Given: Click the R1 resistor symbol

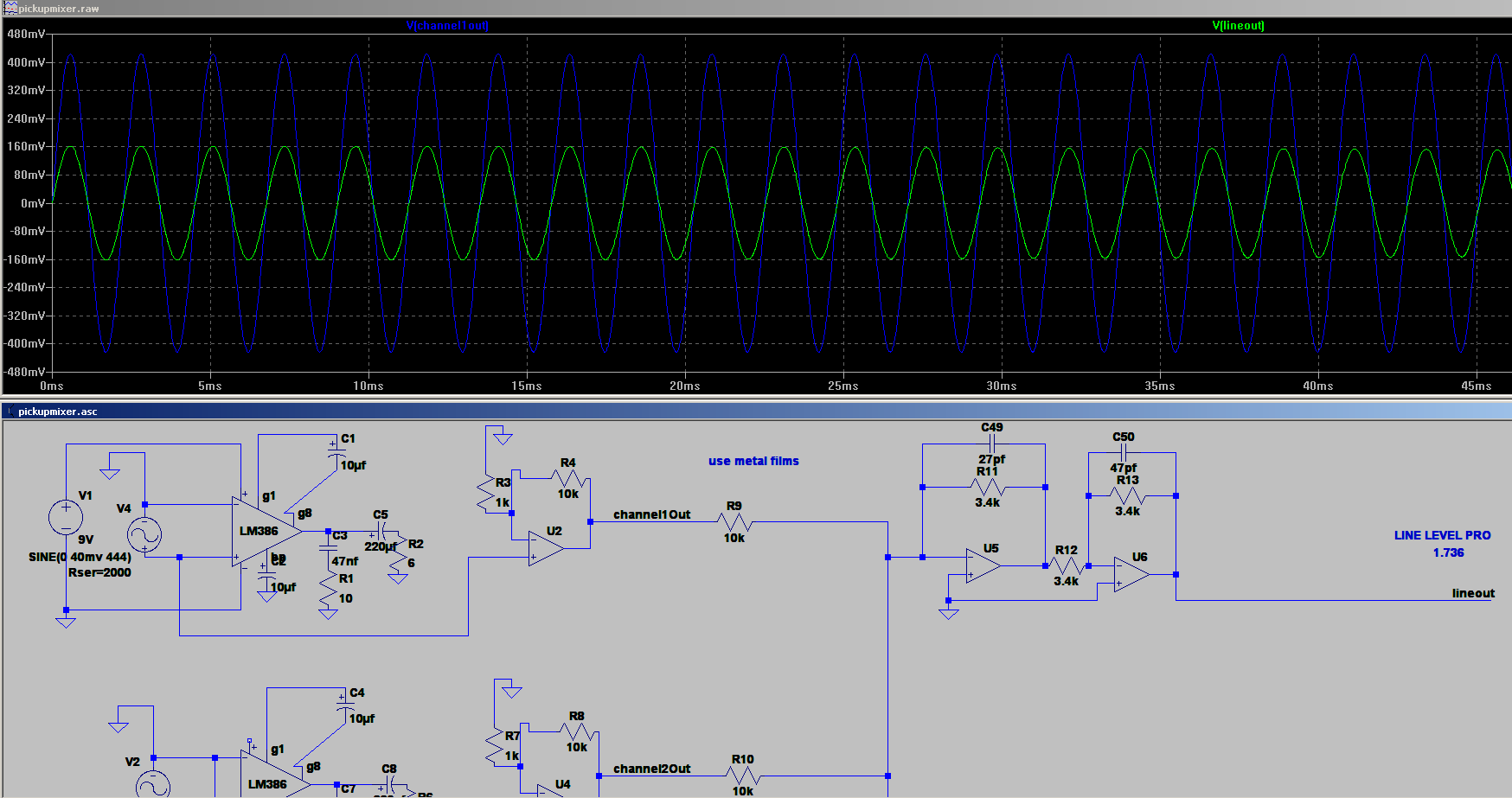Looking at the screenshot, I should click(x=328, y=588).
